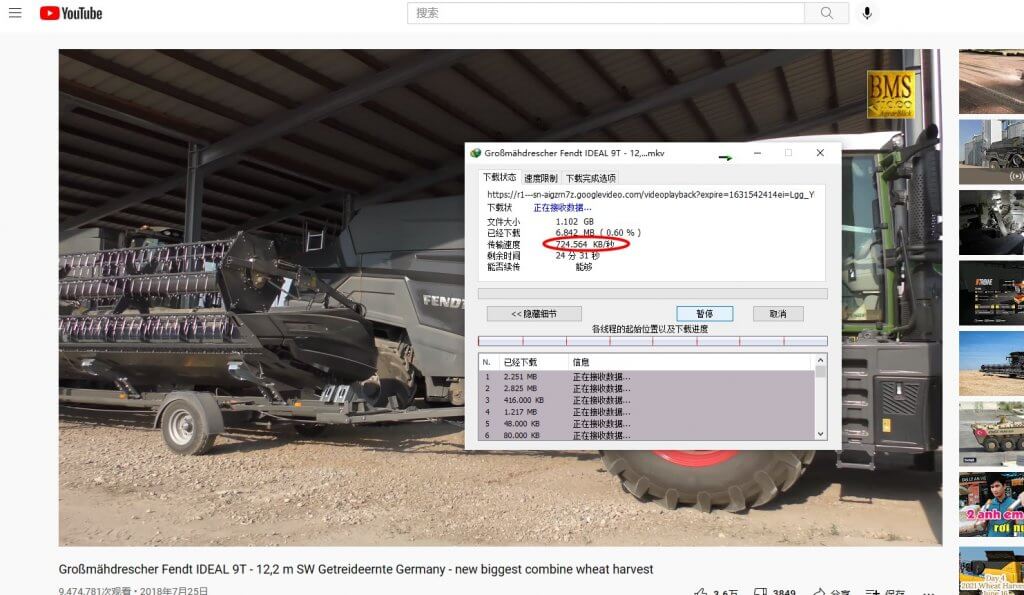Select the thread row showing 416.000 KB
Viewport: 1024px width, 595px height.
pos(647,400)
